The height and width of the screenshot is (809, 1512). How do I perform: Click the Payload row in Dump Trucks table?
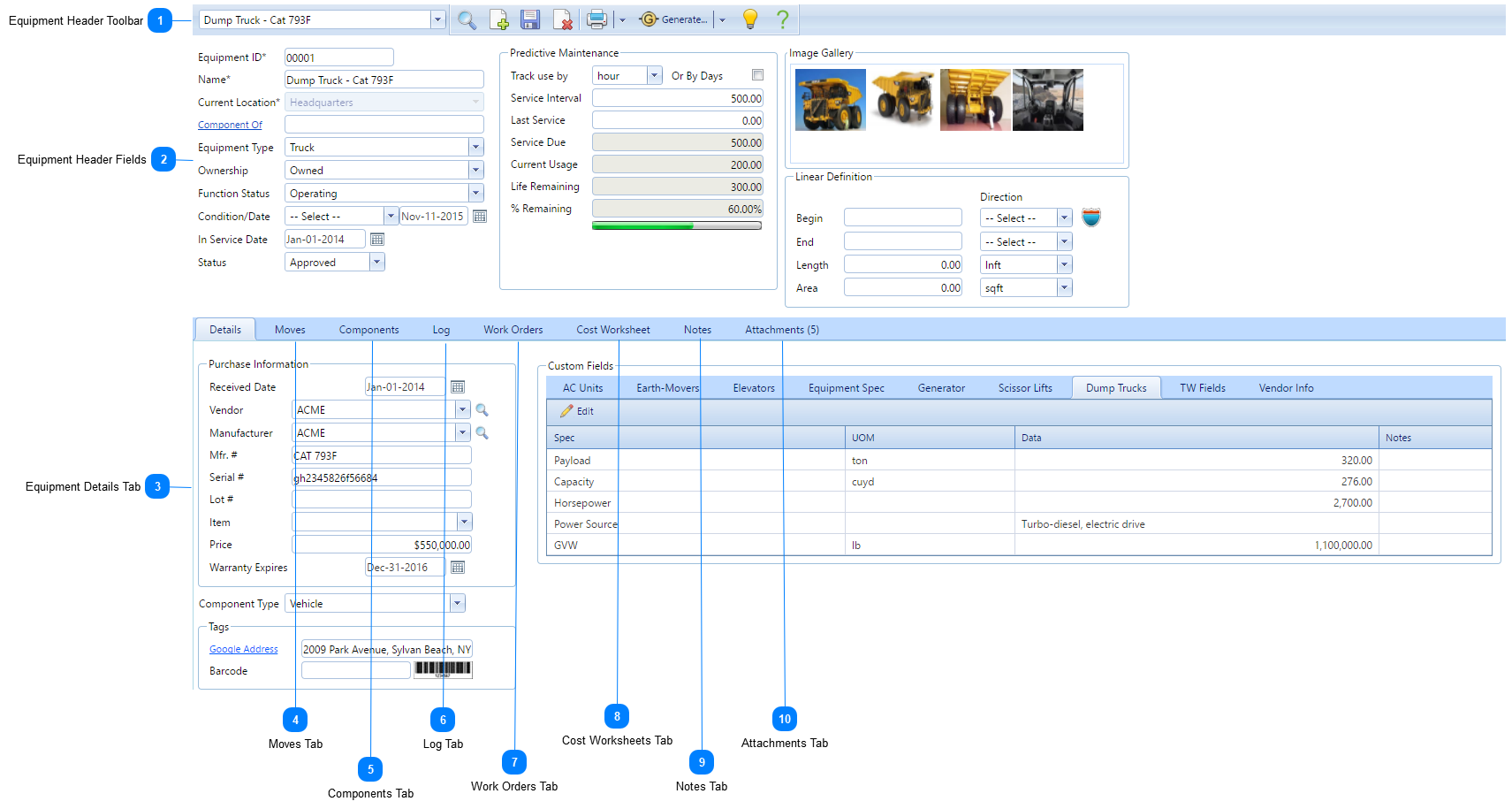click(x=1019, y=461)
